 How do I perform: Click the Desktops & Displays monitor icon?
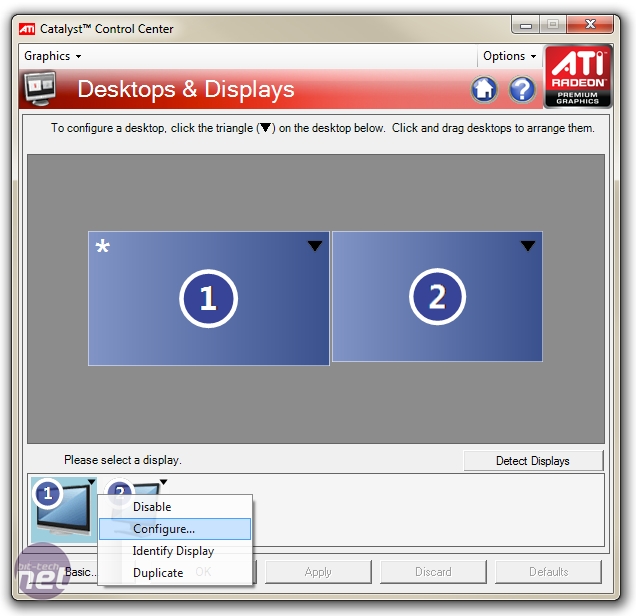pyautogui.click(x=40, y=88)
